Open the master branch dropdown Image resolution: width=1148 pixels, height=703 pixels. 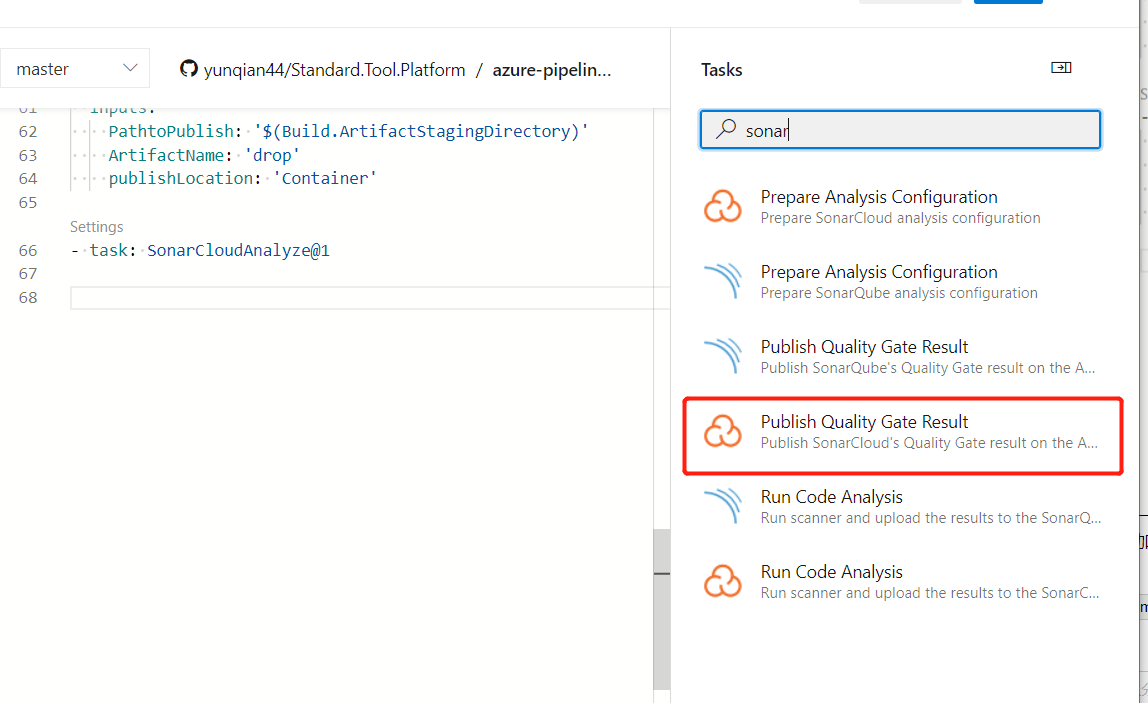coord(75,68)
